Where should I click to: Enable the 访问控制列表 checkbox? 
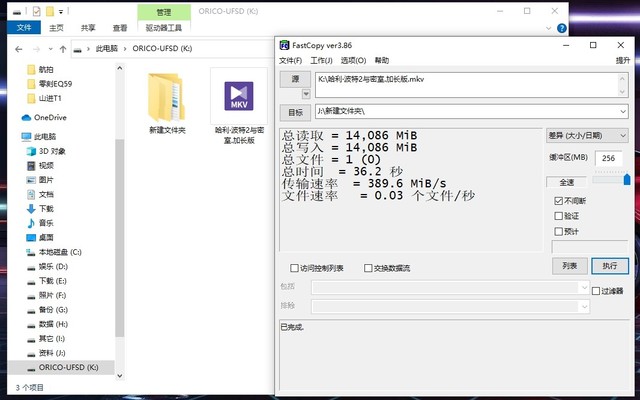(x=294, y=268)
